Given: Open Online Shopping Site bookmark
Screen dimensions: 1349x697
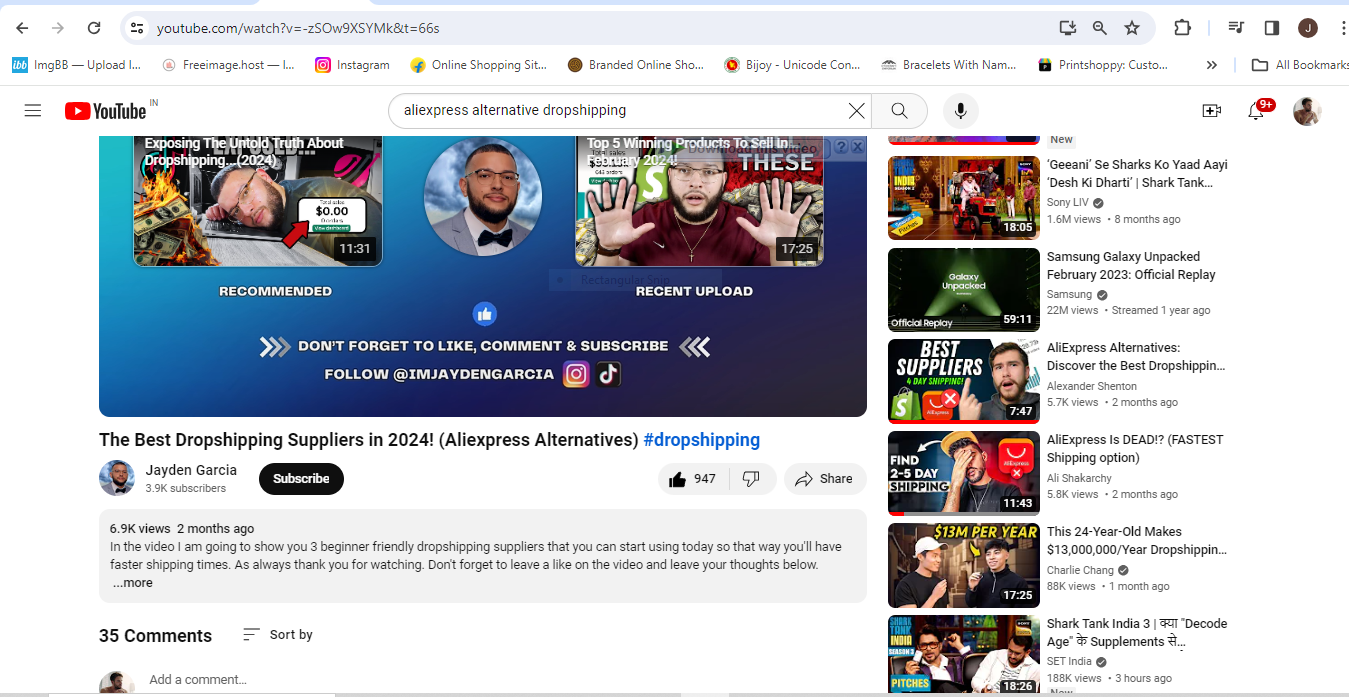Looking at the screenshot, I should coord(479,65).
